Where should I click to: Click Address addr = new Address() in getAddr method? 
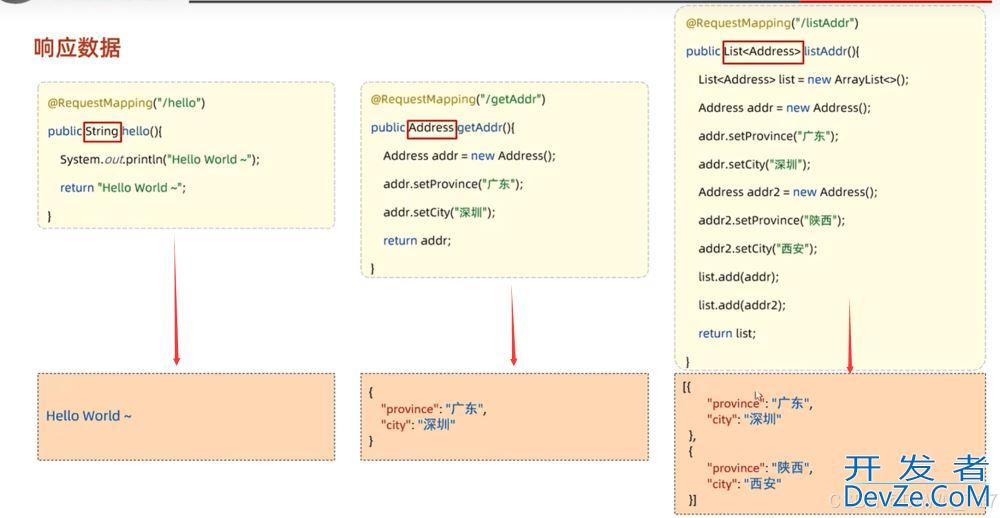[x=469, y=156]
